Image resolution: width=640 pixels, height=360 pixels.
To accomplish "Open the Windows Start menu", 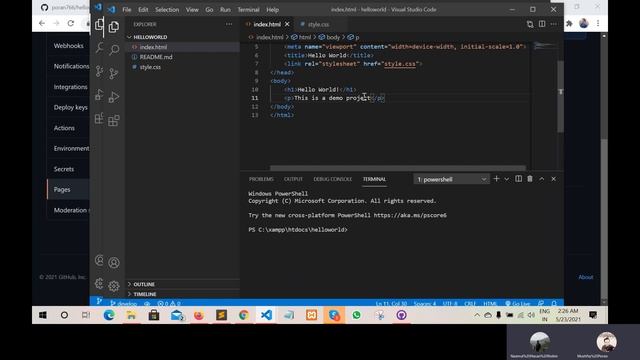I will point(42,315).
